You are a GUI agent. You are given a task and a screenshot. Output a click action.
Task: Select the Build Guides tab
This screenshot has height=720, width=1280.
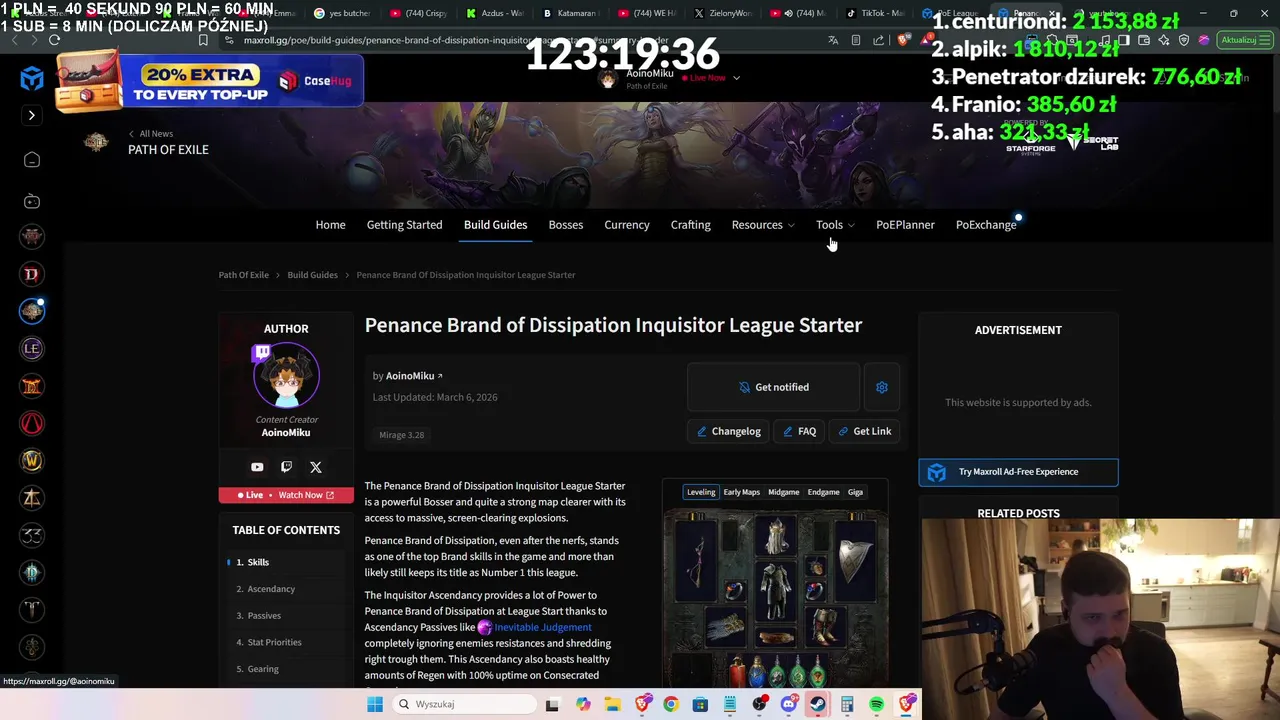tap(495, 225)
